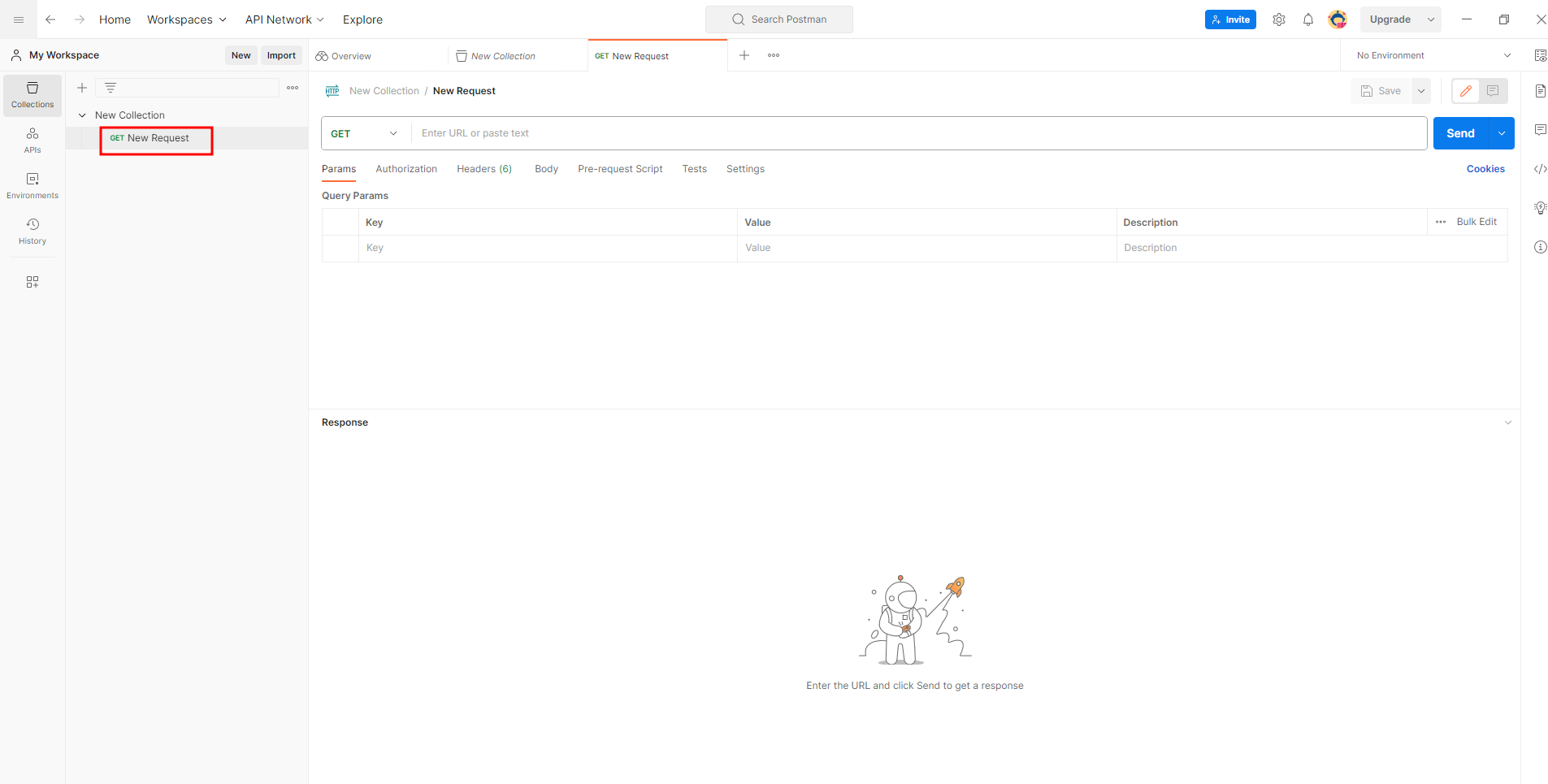Select the Authorization tab
Screen dimensions: 1548x784
[406, 169]
